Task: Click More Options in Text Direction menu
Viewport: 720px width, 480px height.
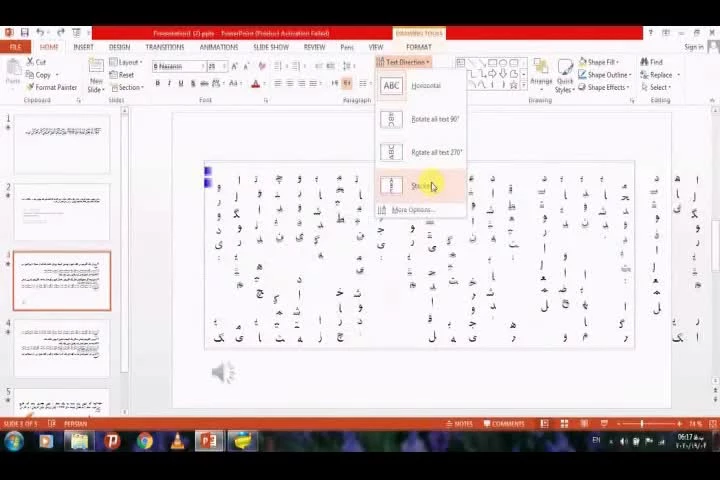Action: click(410, 210)
